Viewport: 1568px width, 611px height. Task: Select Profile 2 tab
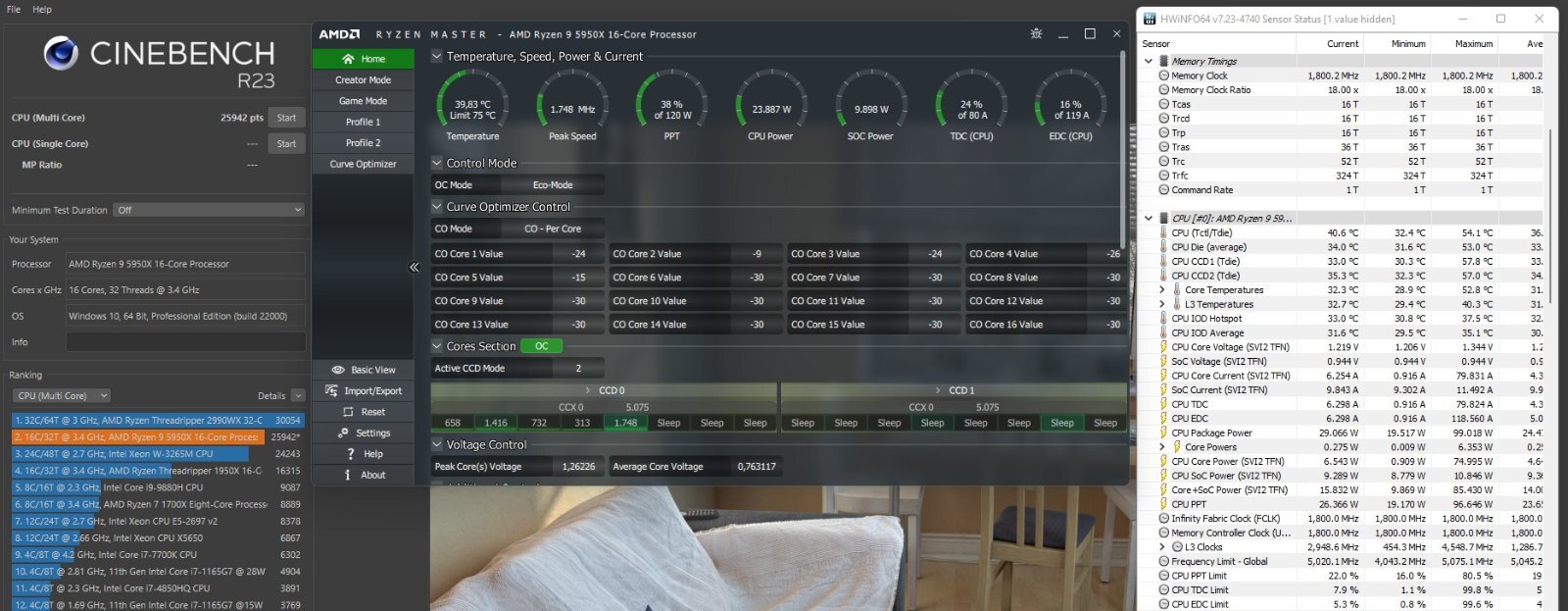pos(363,143)
